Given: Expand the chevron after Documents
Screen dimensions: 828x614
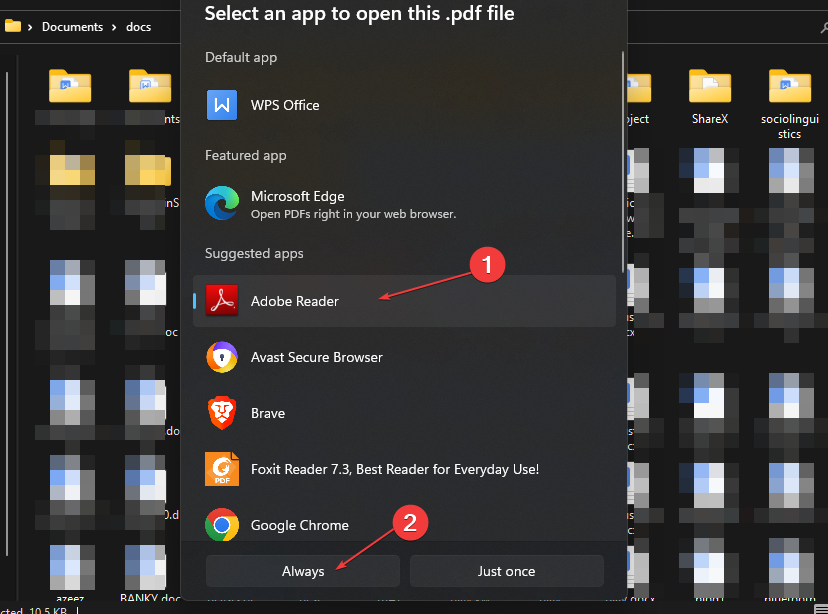Looking at the screenshot, I should 114,27.
